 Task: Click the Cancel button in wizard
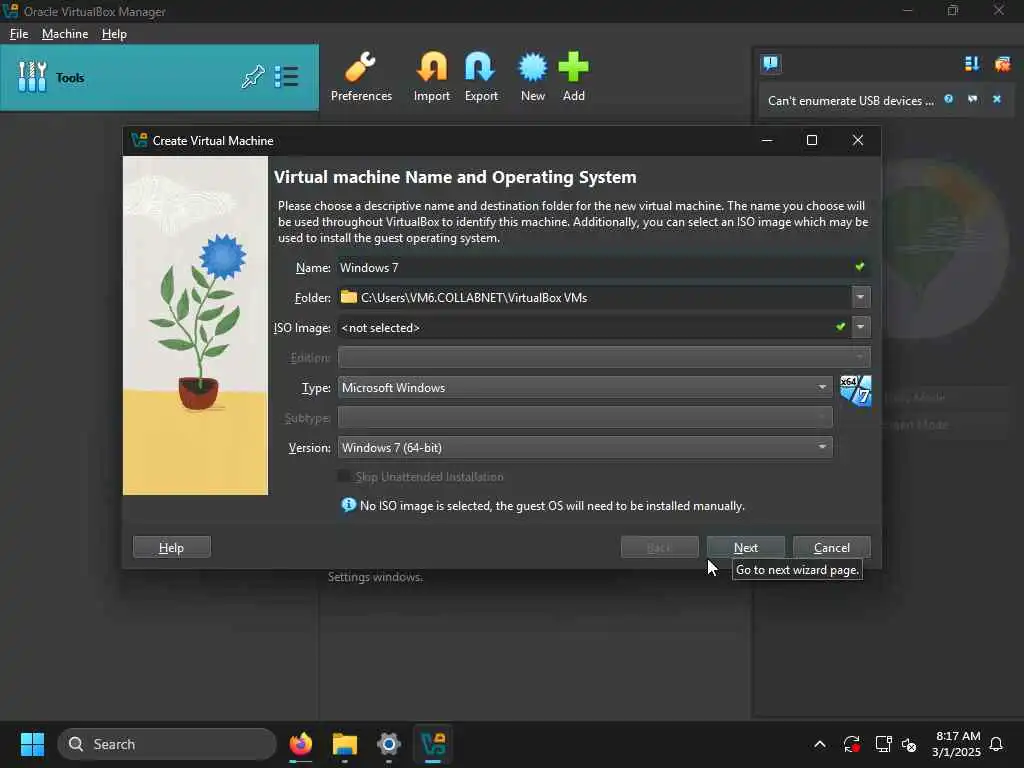(x=831, y=547)
